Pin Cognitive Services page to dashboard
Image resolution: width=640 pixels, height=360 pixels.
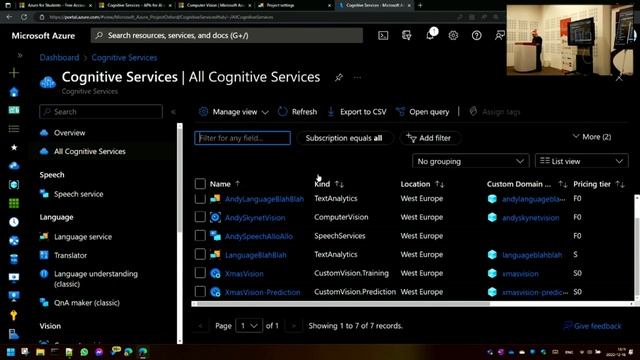(x=338, y=78)
